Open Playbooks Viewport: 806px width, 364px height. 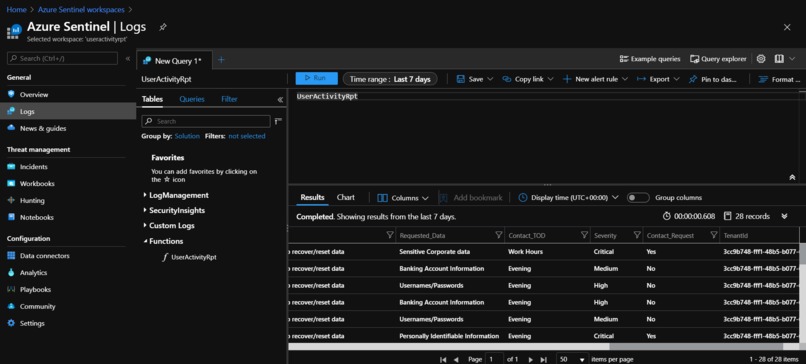pyautogui.click(x=35, y=289)
